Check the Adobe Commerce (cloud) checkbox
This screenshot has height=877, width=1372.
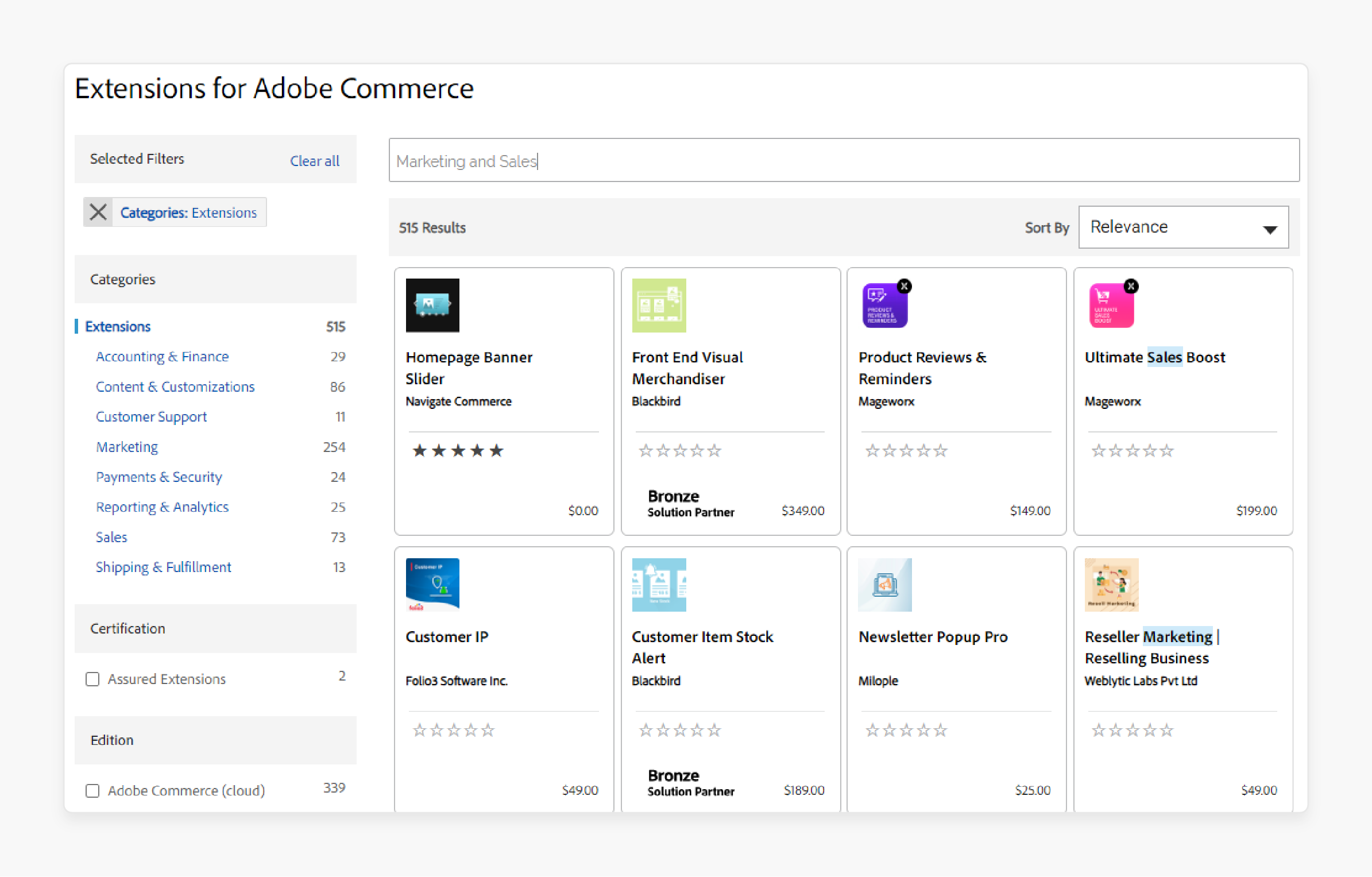tap(92, 791)
